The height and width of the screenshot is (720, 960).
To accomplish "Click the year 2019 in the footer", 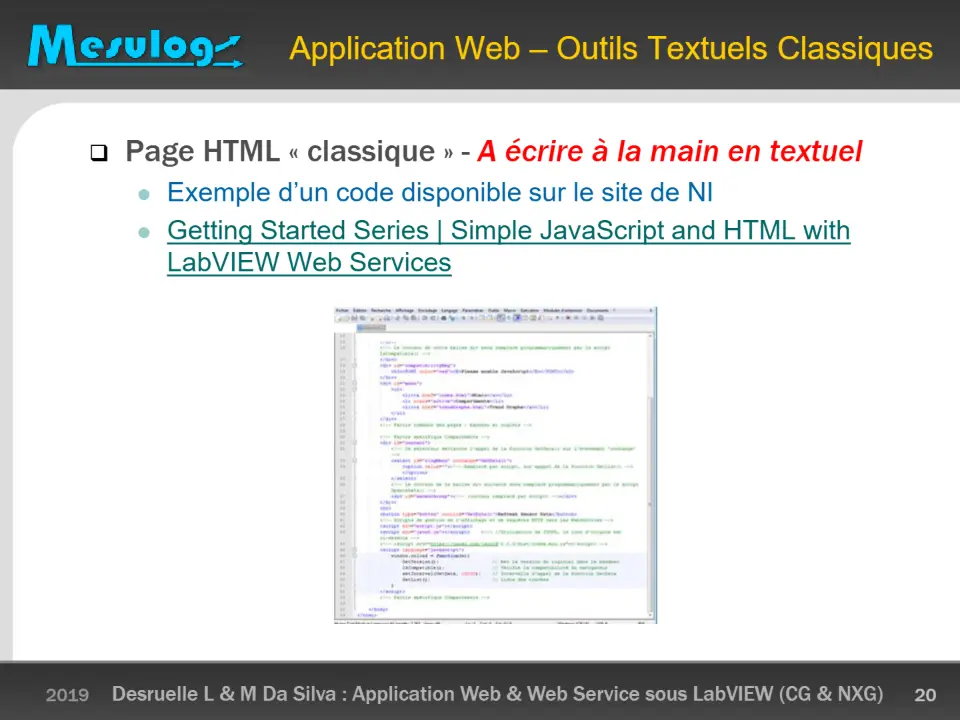I will 67,695.
